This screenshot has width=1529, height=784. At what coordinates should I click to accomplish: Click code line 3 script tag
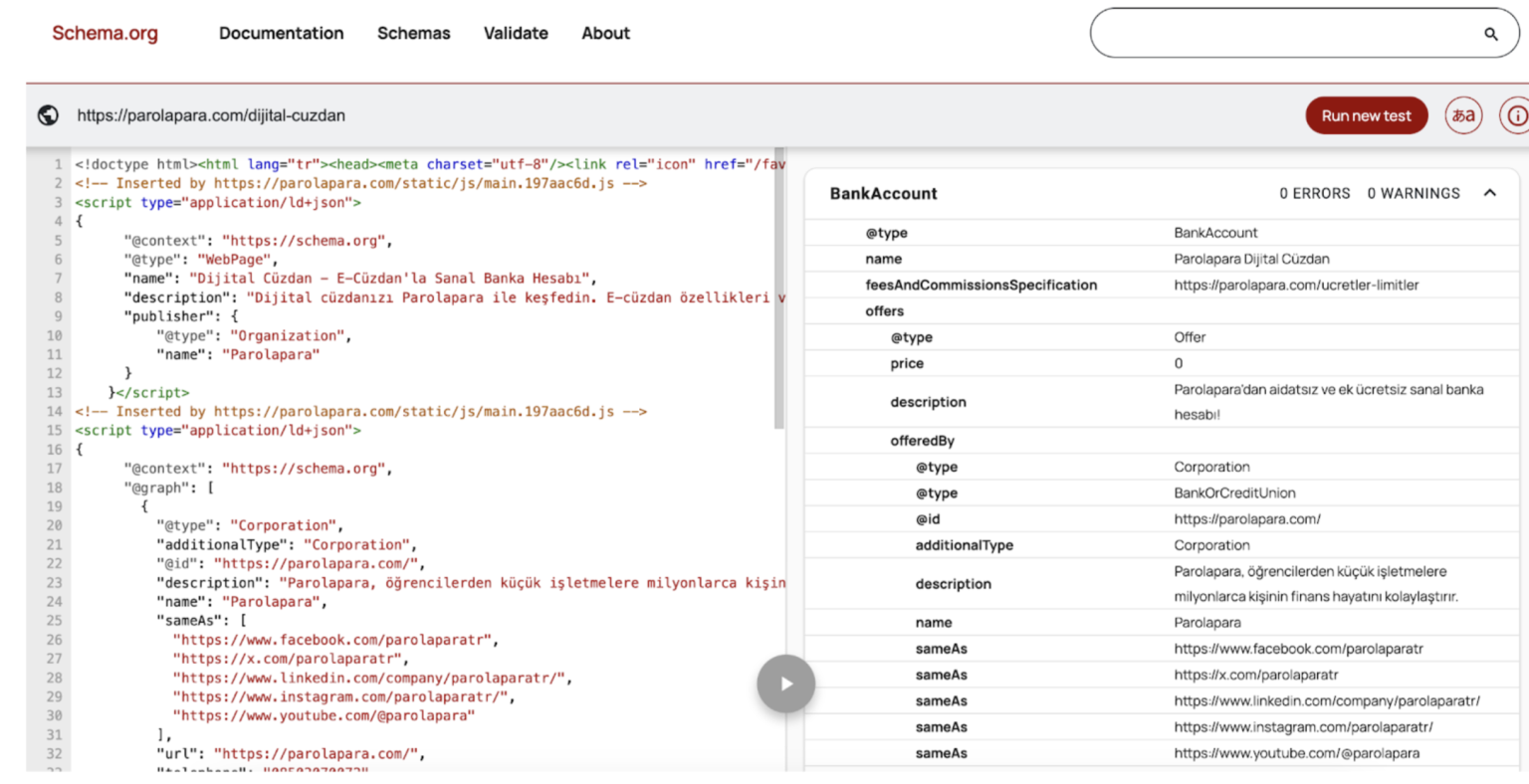[x=218, y=202]
